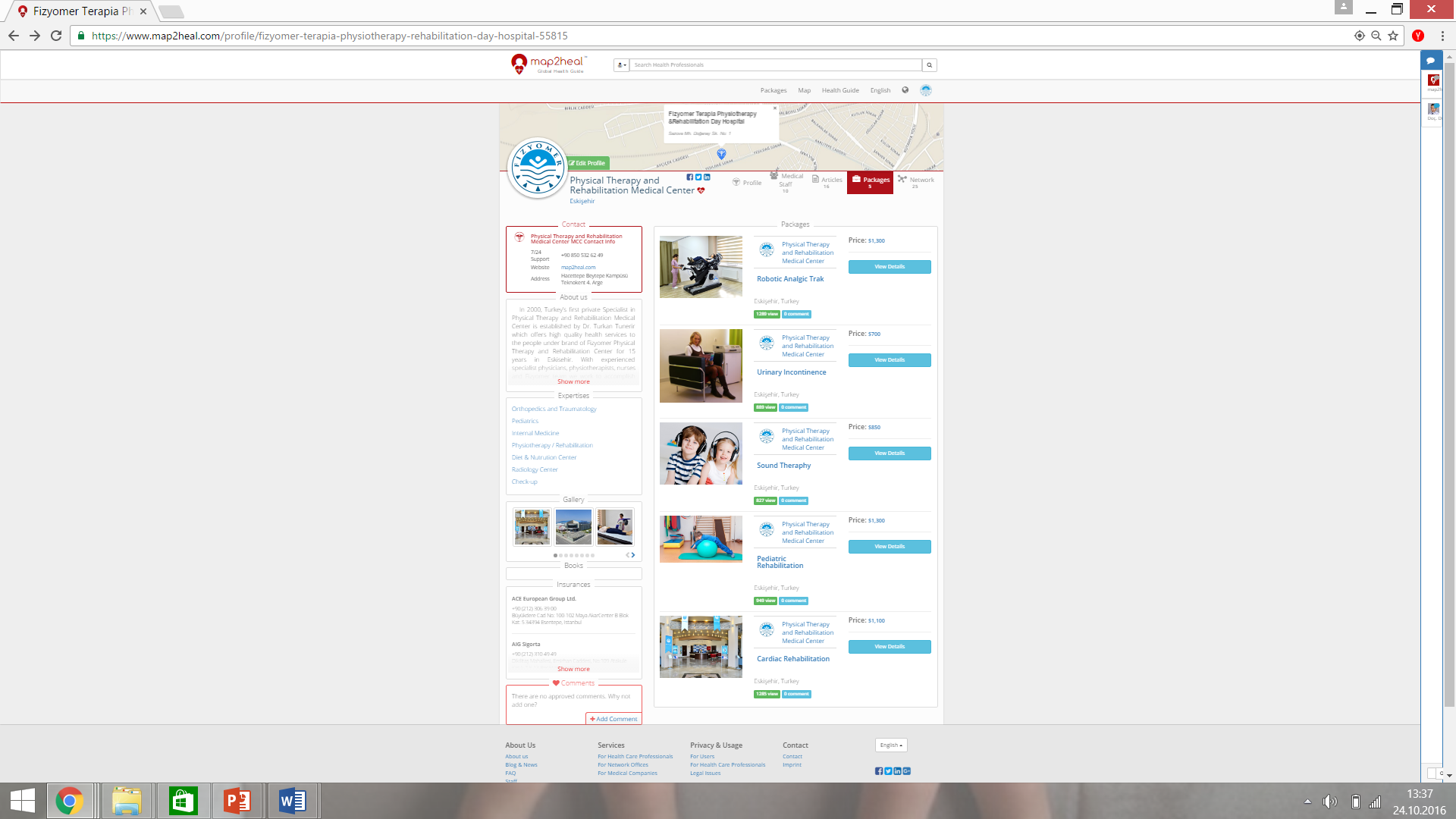
Task: Click the Fizyomer circular profile logo
Action: point(538,168)
